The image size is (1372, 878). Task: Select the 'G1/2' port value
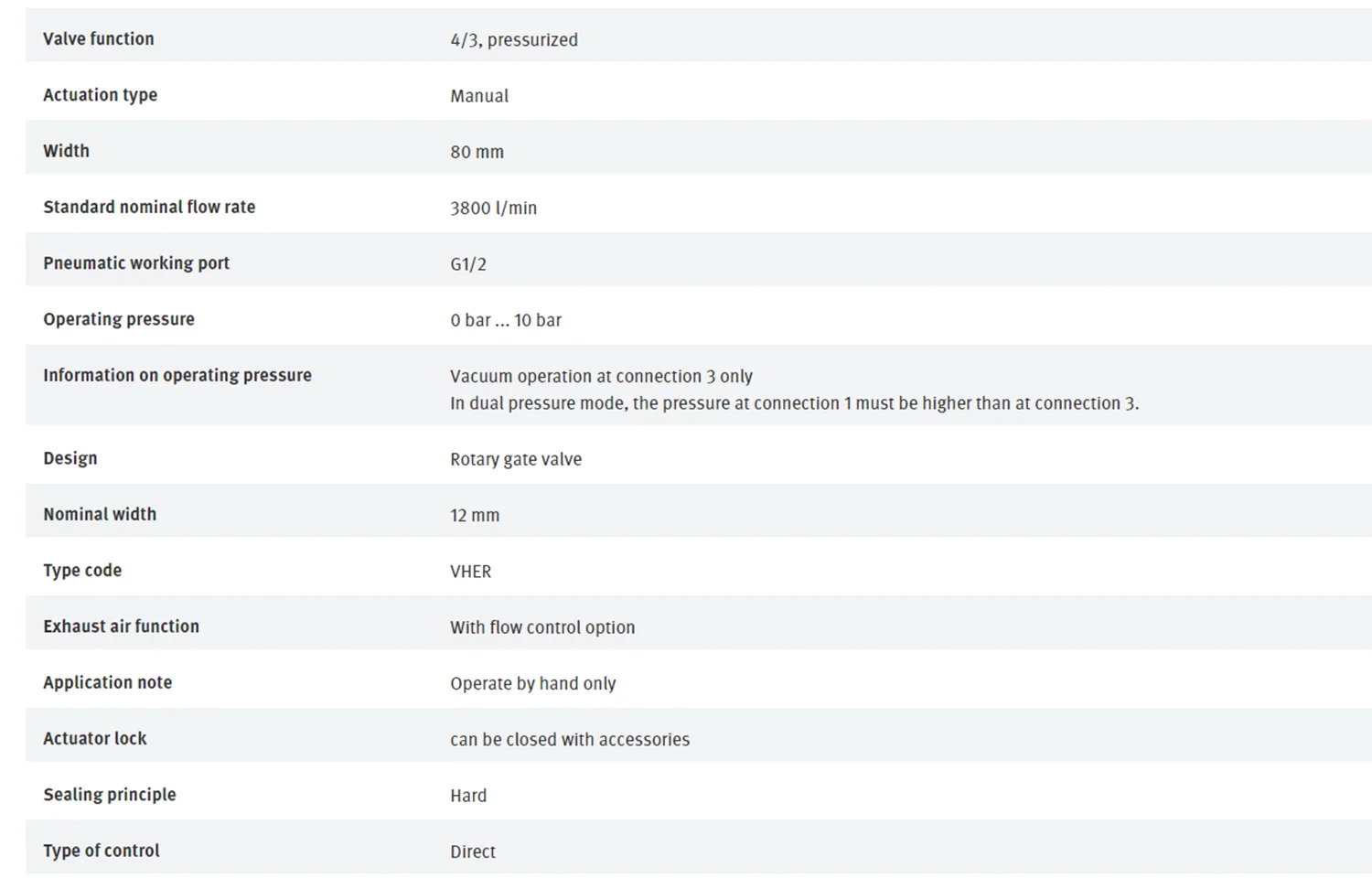(x=468, y=264)
